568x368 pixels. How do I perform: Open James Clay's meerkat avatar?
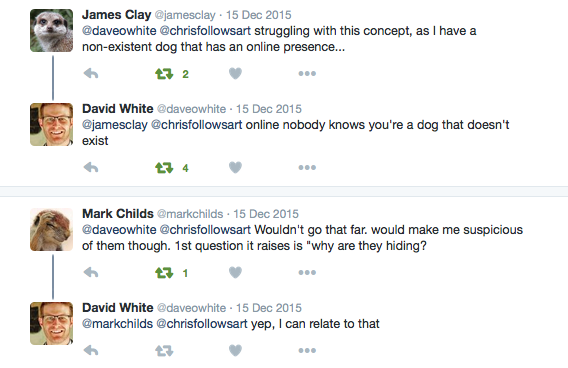click(51, 30)
